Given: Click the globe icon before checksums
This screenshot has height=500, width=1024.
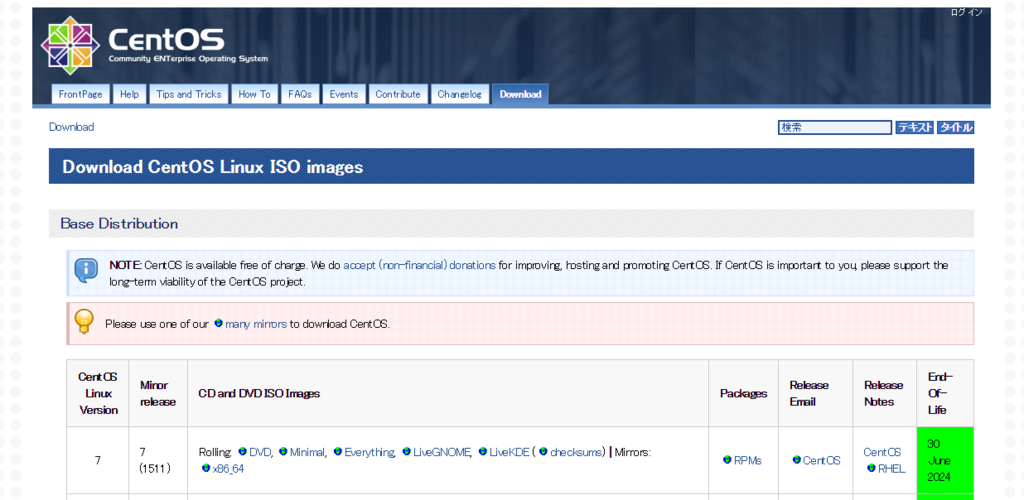Looking at the screenshot, I should tap(543, 451).
